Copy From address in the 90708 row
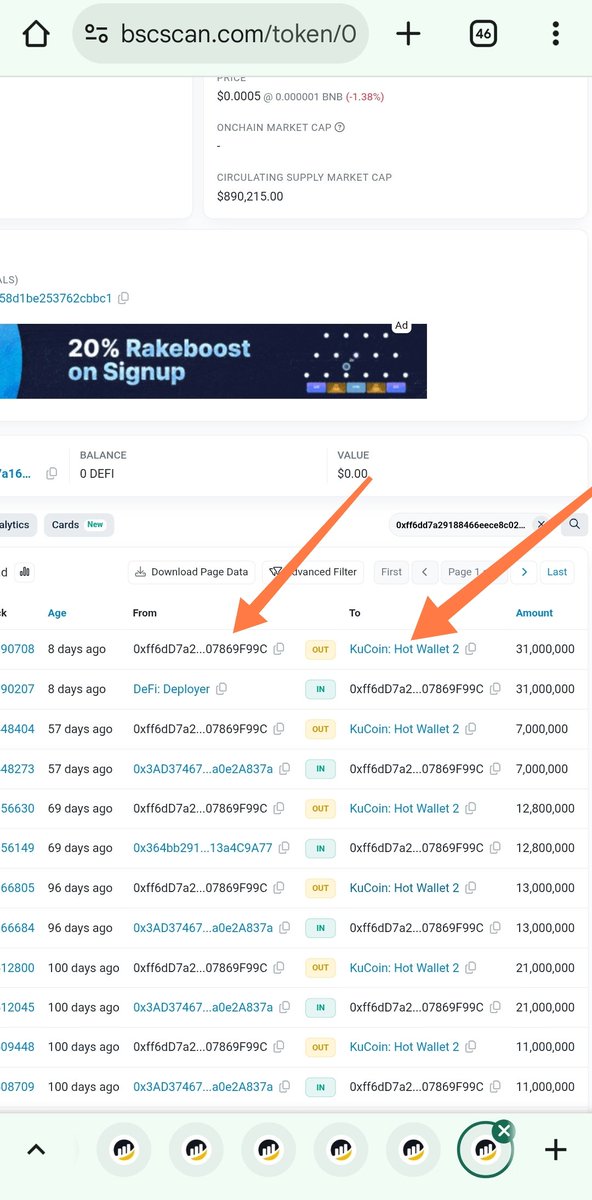The image size is (592, 1200). coord(279,649)
